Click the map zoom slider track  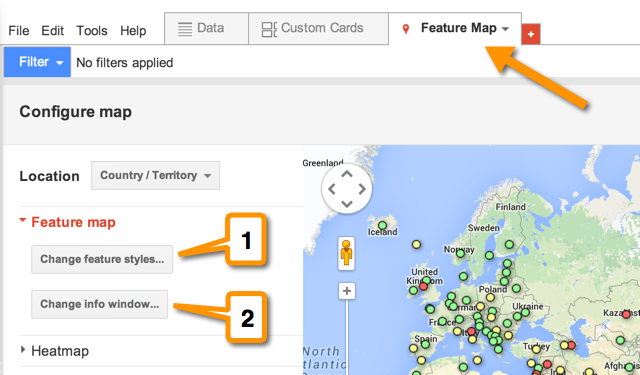pyautogui.click(x=347, y=337)
